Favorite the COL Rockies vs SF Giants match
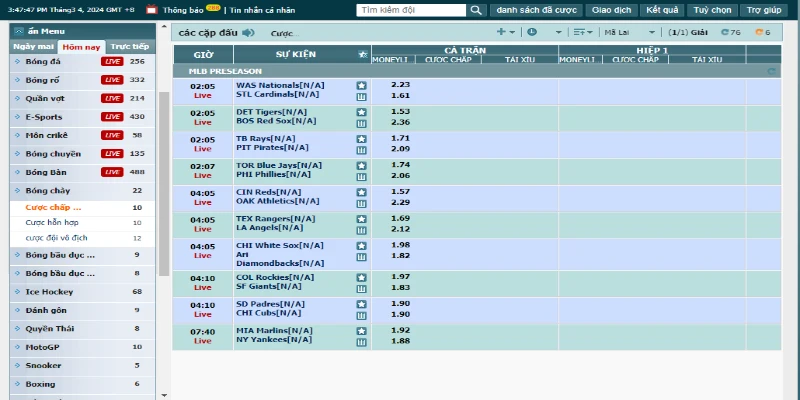800x400 pixels. click(x=361, y=278)
